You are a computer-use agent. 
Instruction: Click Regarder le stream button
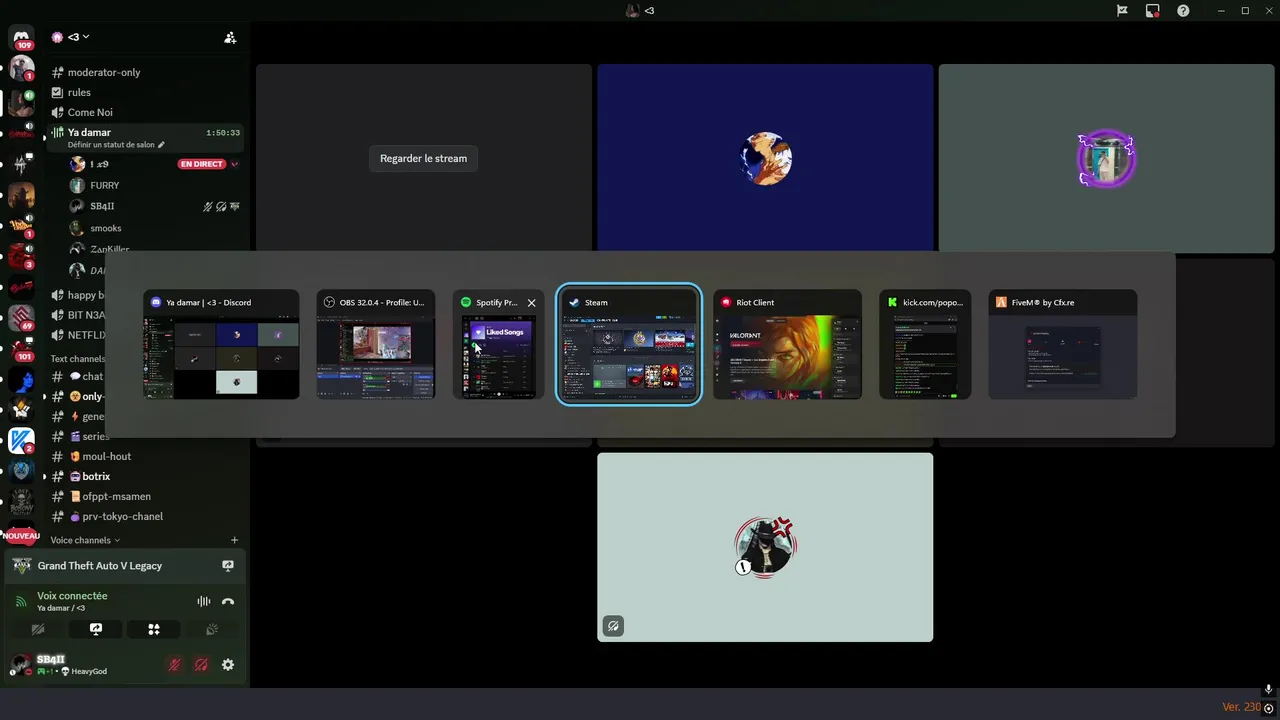pyautogui.click(x=423, y=158)
